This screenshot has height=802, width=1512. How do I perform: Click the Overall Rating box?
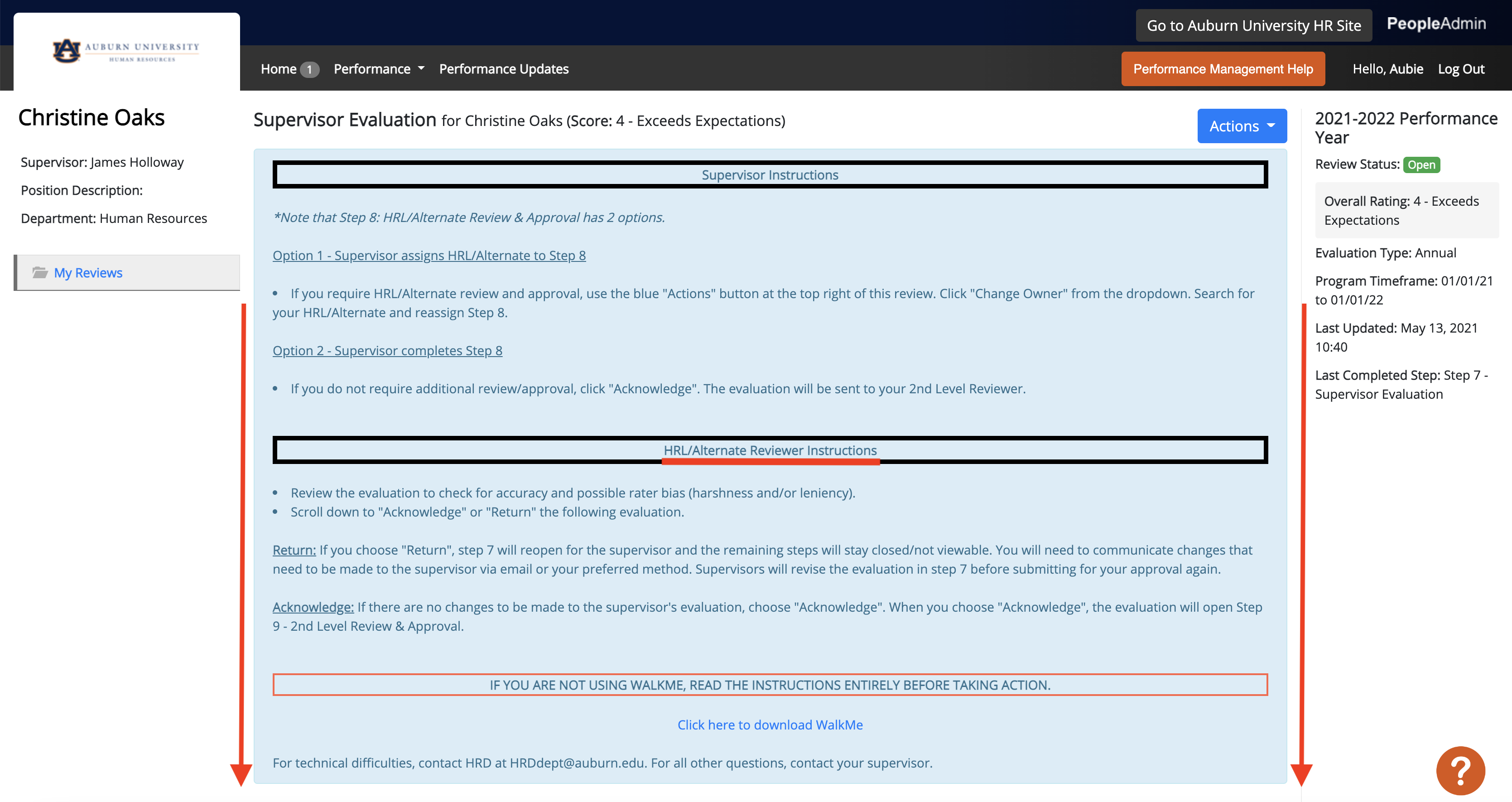pos(1406,210)
